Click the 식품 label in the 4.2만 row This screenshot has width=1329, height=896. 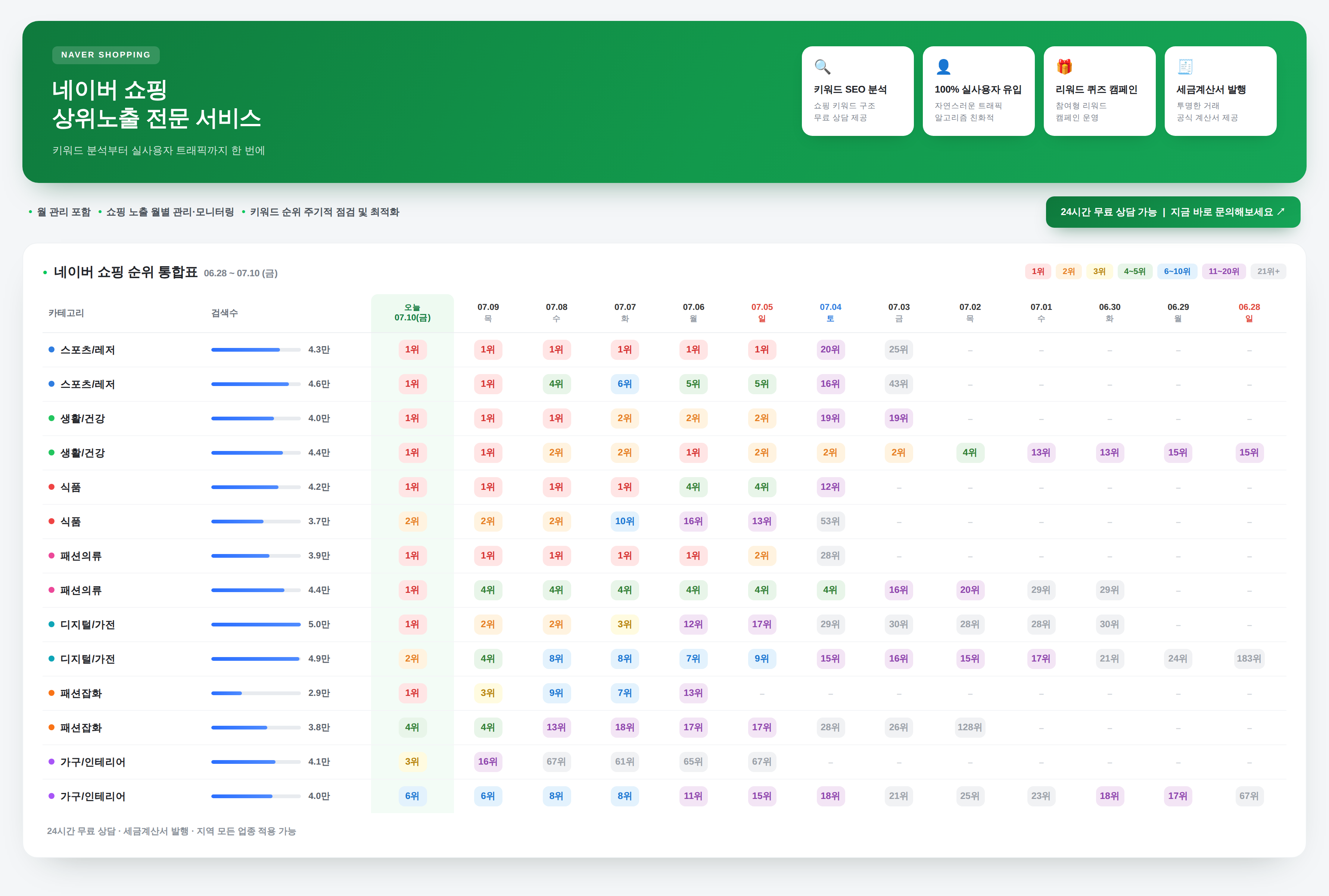coord(70,488)
